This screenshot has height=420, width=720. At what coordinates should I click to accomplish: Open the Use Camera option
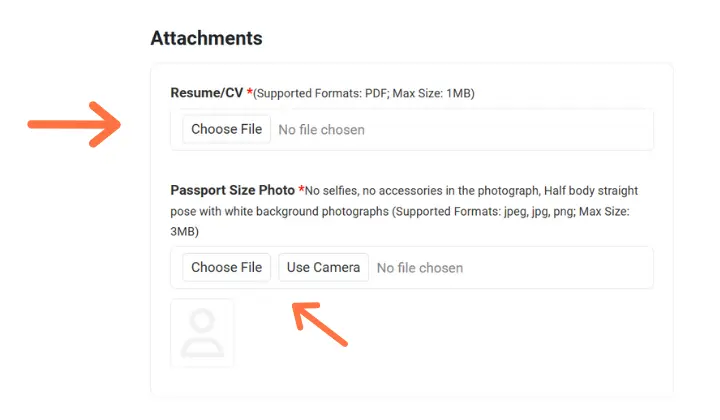(x=323, y=267)
